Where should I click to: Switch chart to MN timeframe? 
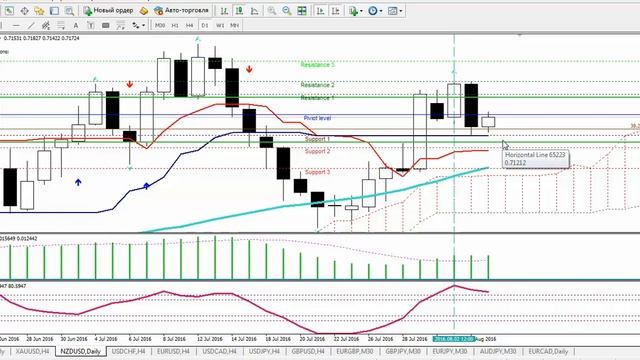click(234, 25)
